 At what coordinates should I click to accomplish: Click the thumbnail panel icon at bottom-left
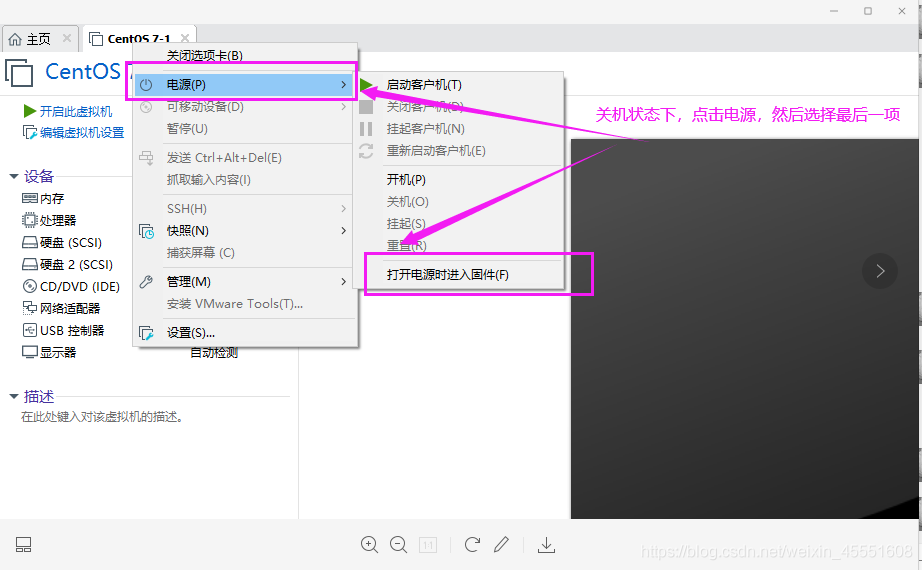24,545
